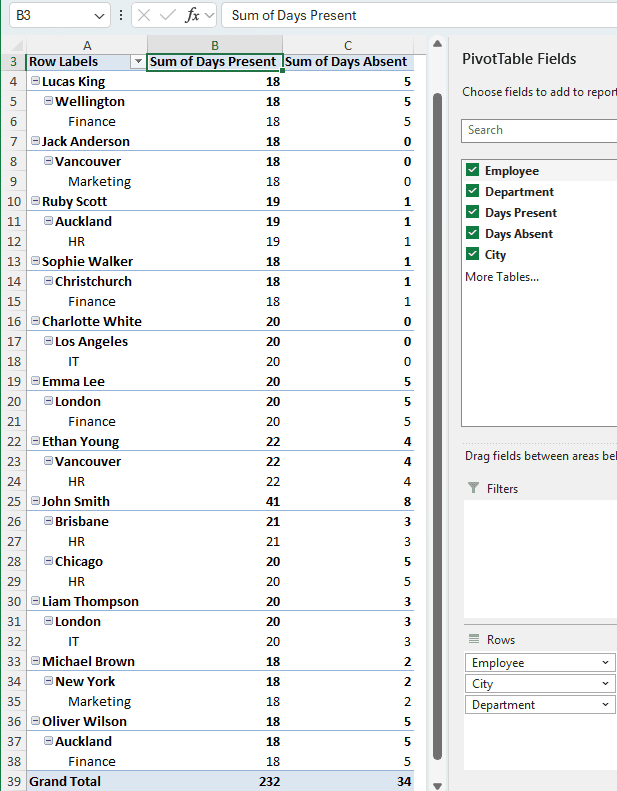Select column B header

point(214,45)
